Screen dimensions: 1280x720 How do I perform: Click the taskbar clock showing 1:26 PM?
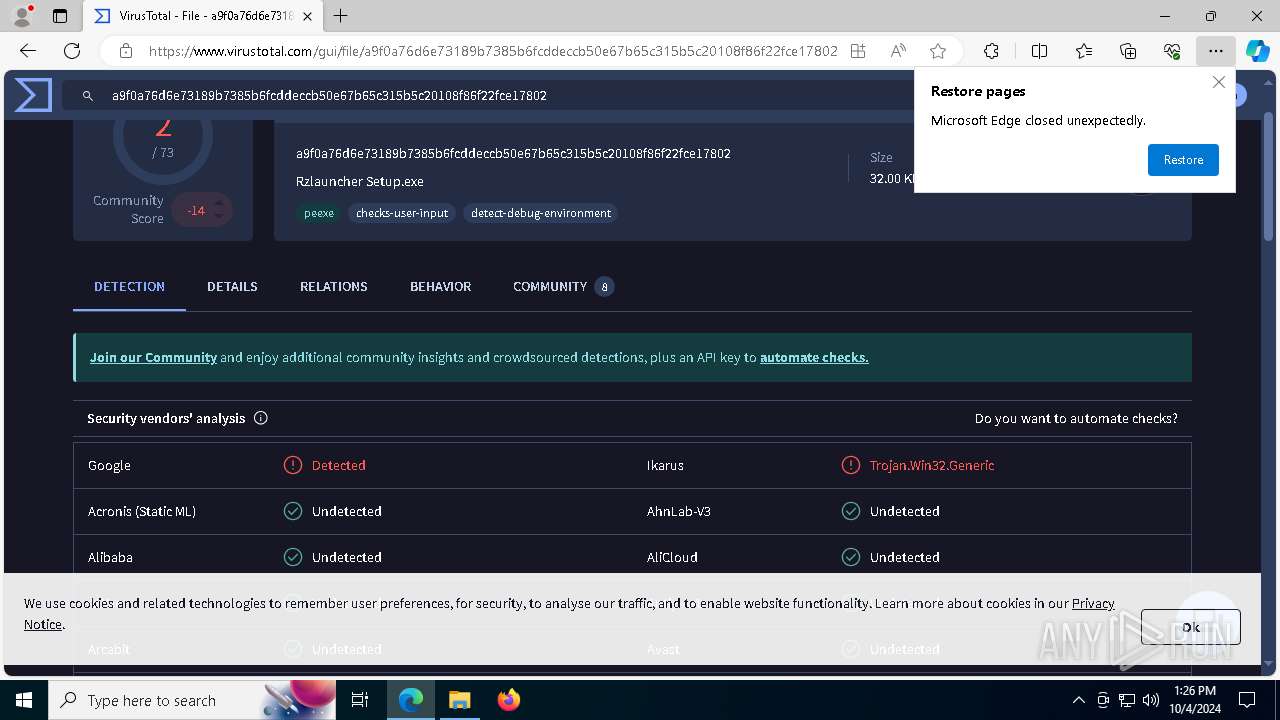pyautogui.click(x=1194, y=700)
